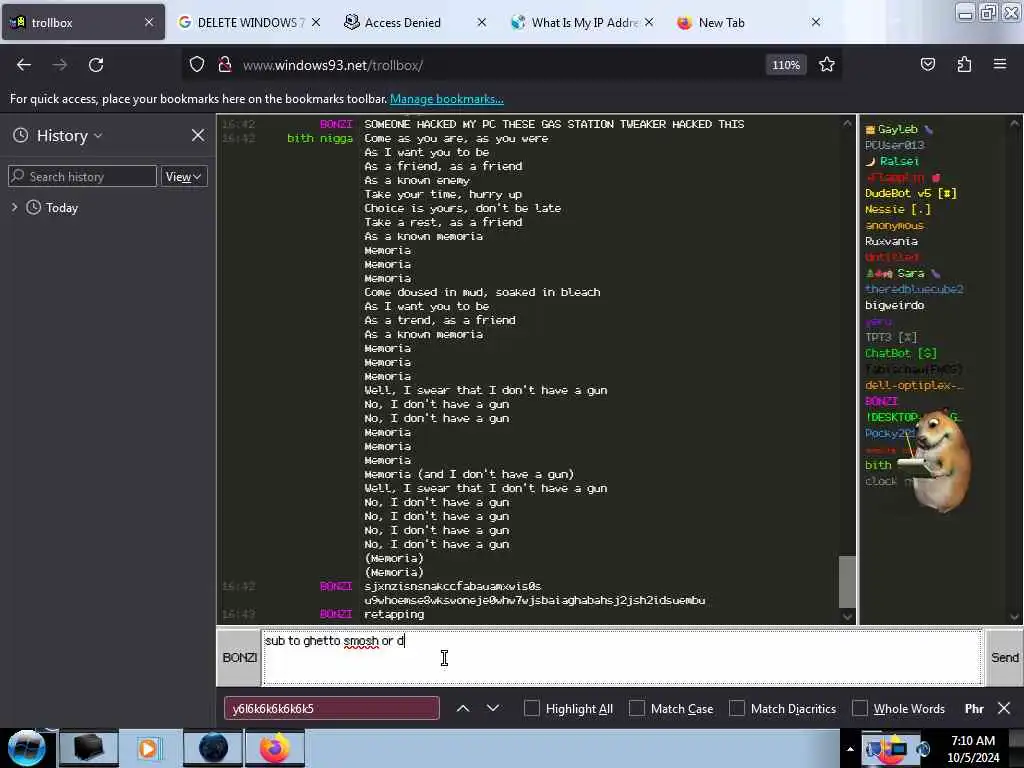Open the Manage bookmarks link
This screenshot has height=768, width=1024.
pos(447,99)
